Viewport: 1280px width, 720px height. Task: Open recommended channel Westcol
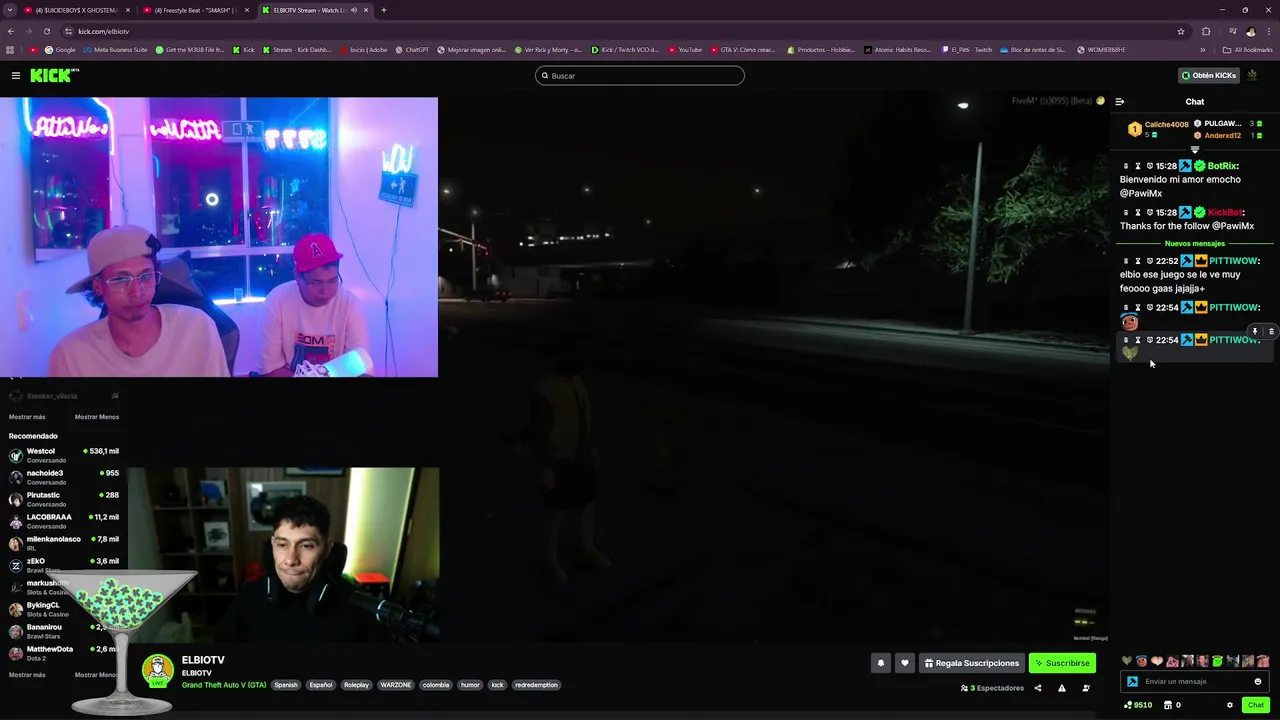(x=63, y=455)
